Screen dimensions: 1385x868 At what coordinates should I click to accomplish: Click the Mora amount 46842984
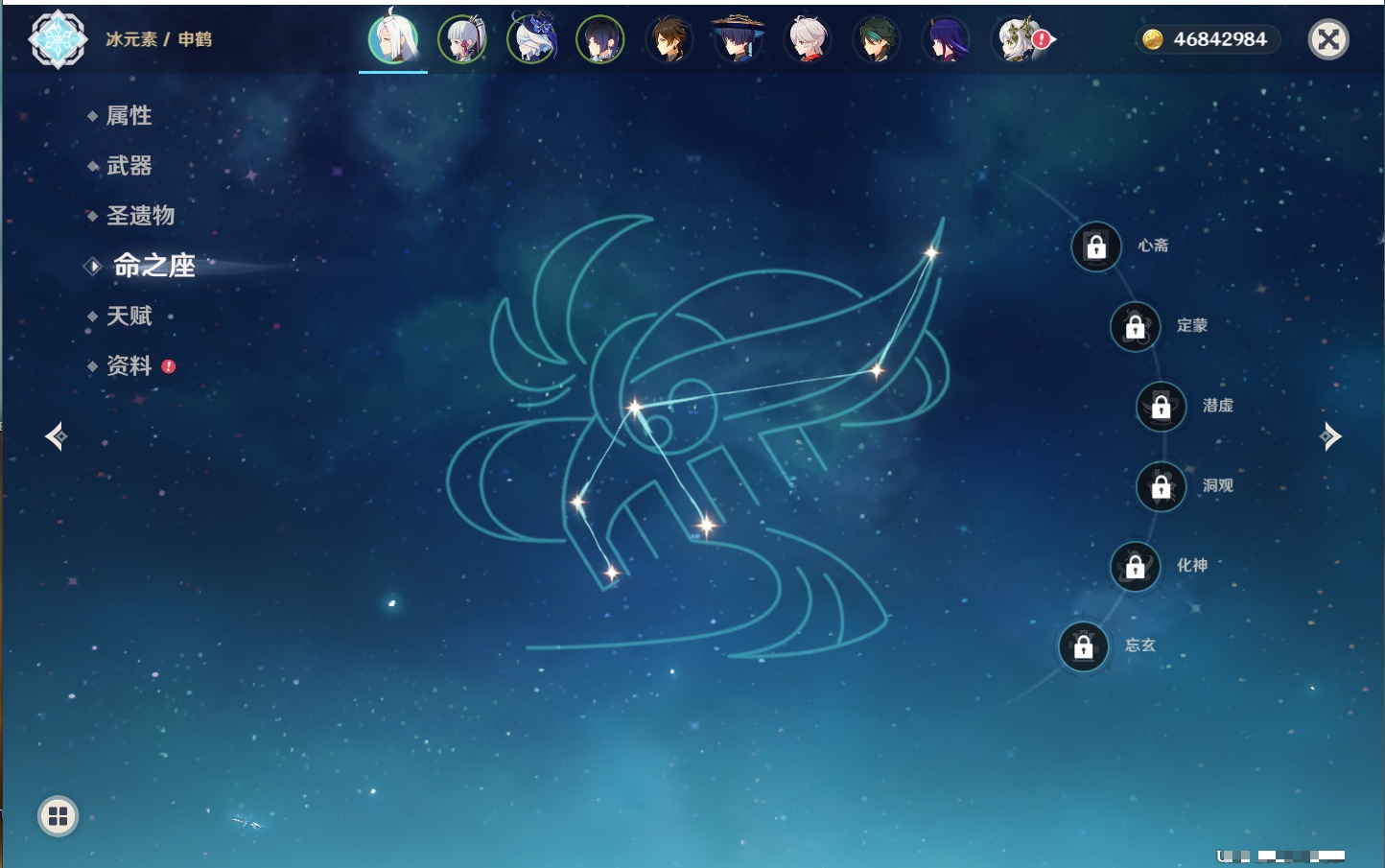[1220, 39]
